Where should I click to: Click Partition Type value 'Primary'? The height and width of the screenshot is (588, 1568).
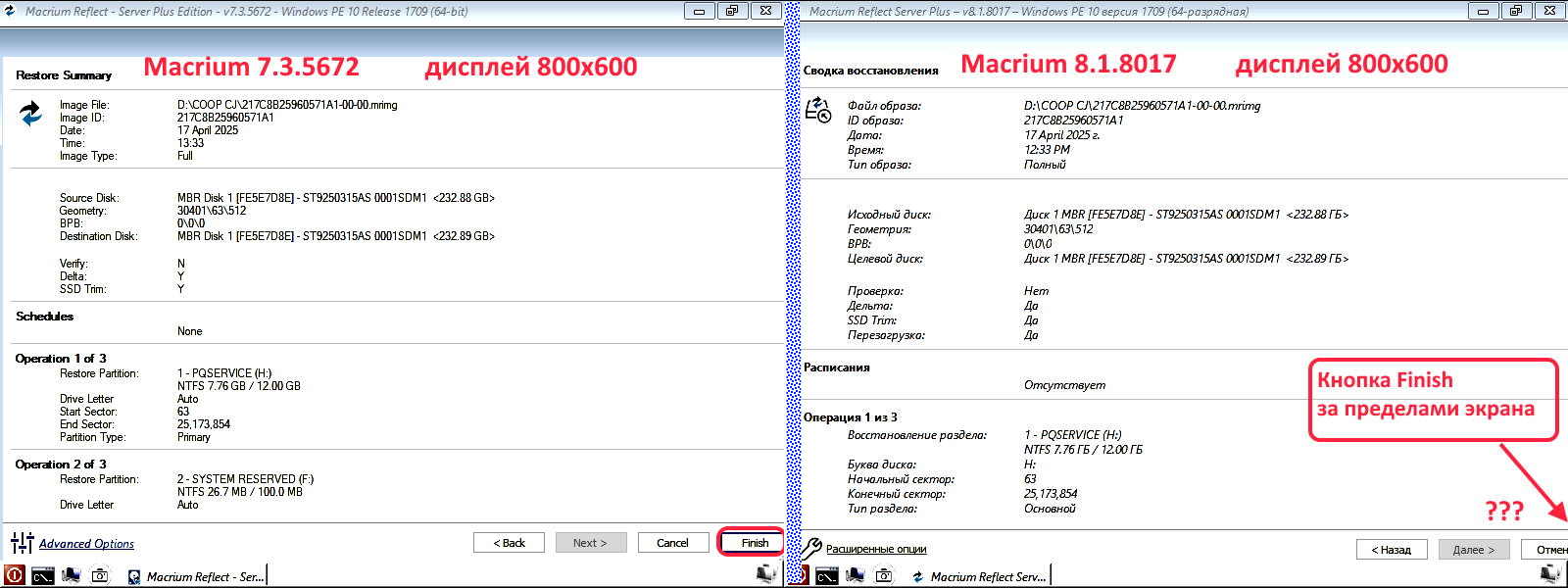[x=194, y=437]
